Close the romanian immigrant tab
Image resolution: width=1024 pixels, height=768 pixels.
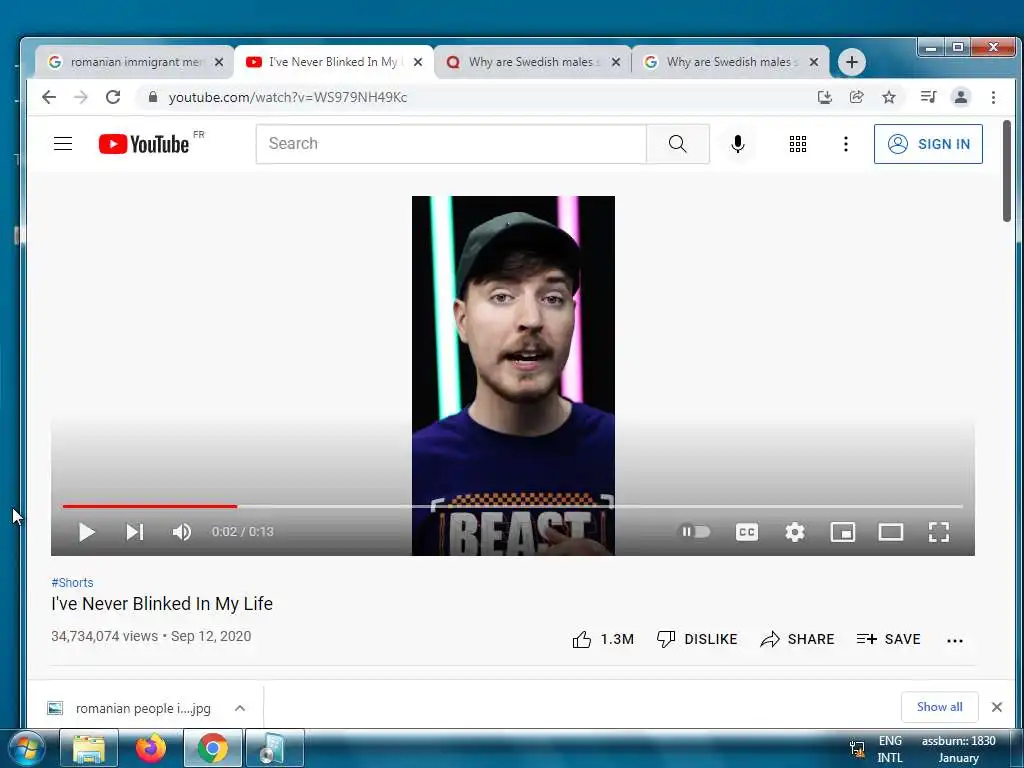coord(219,62)
